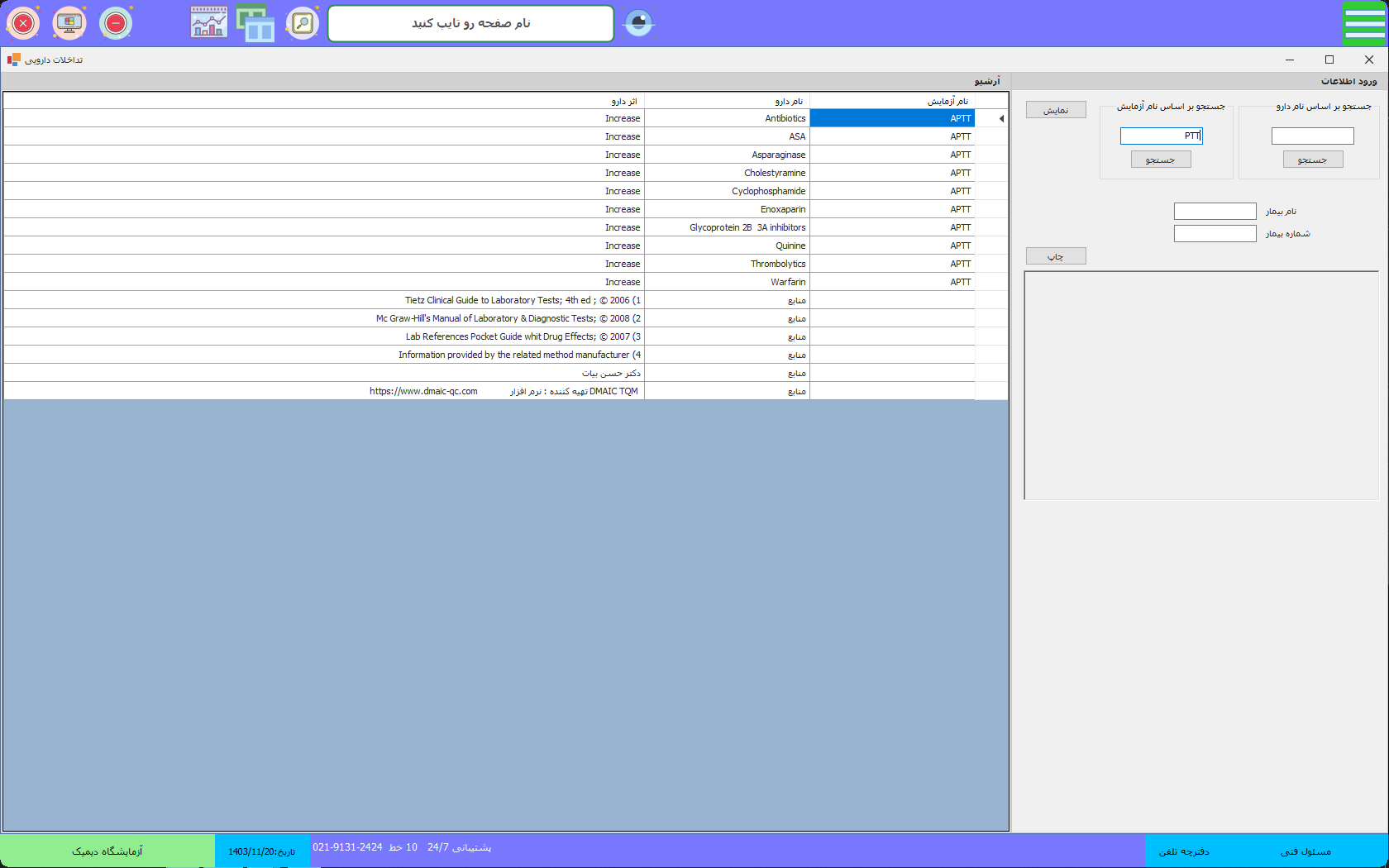Click the page name search box
This screenshot has width=1389, height=868.
pos(470,23)
